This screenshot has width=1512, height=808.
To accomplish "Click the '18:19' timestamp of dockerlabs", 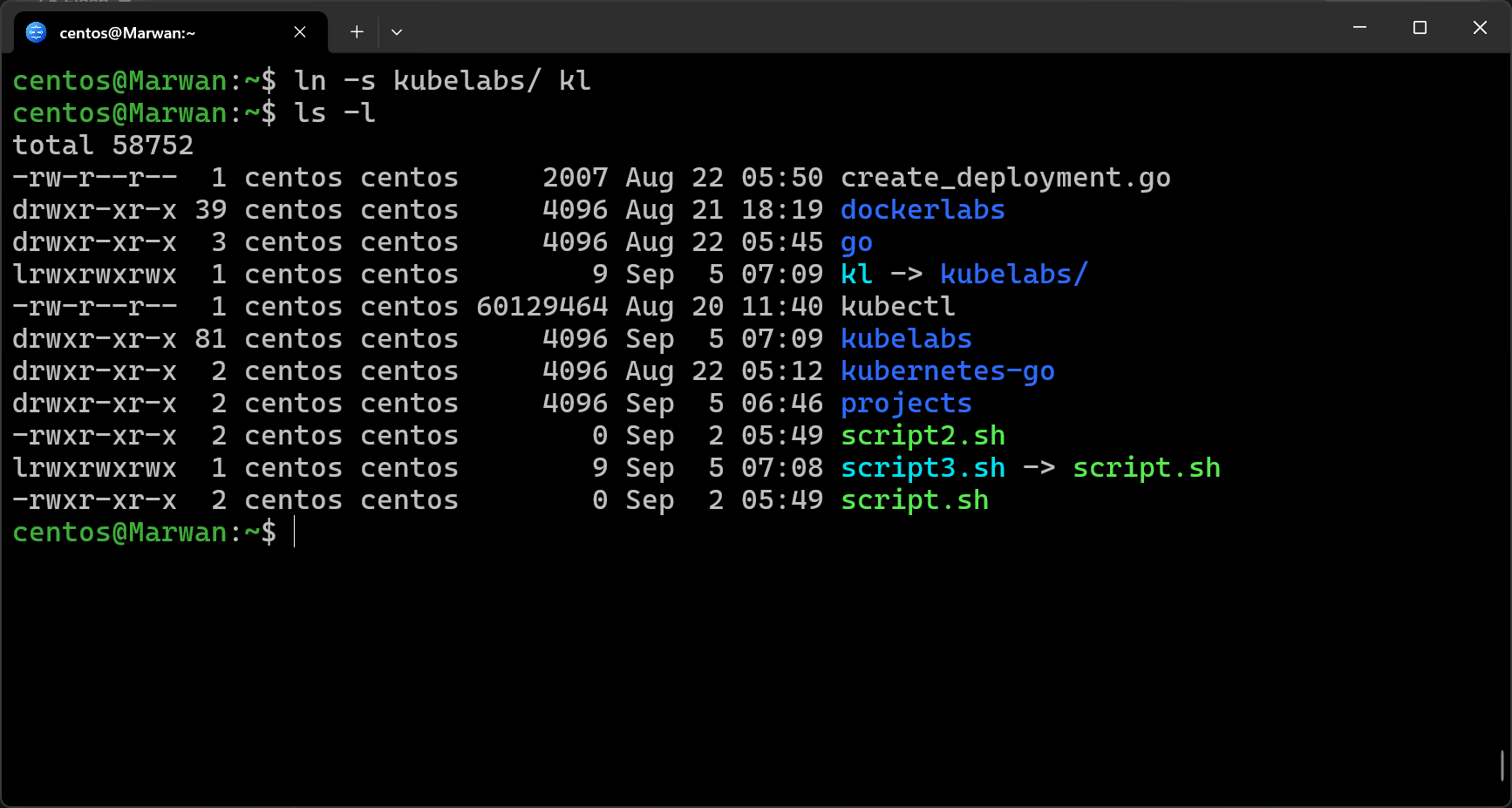I will pyautogui.click(x=782, y=210).
